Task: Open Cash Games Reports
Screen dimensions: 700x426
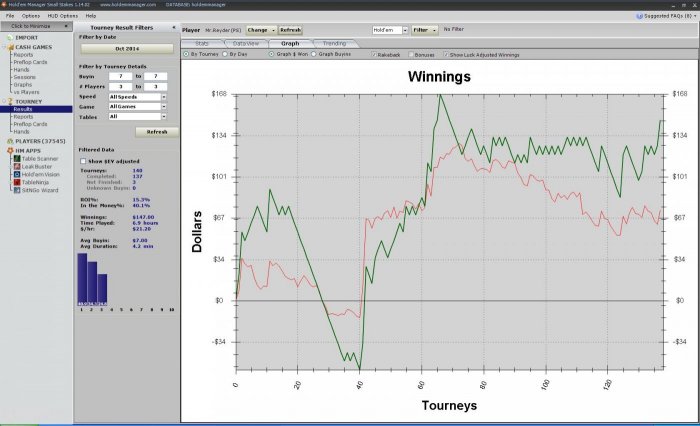Action: point(23,54)
